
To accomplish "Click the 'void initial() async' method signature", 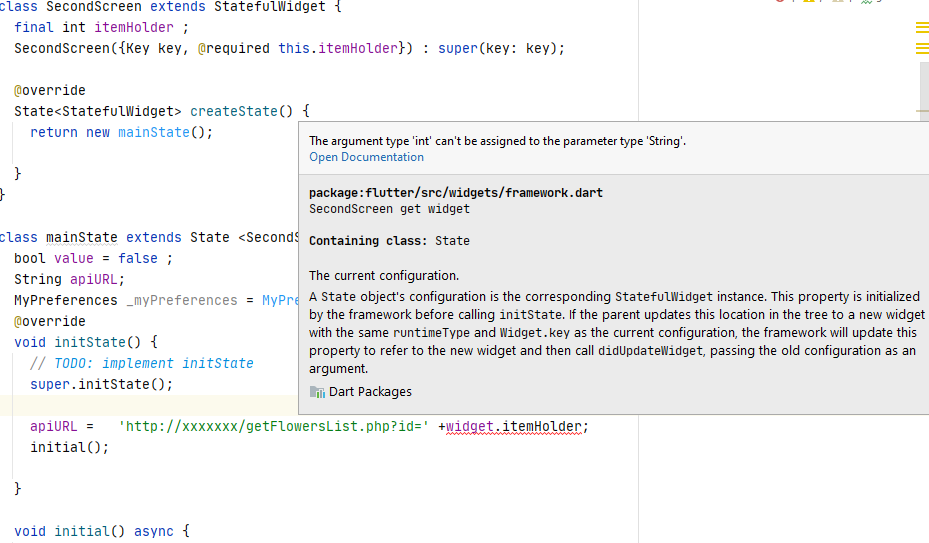I will point(94,531).
